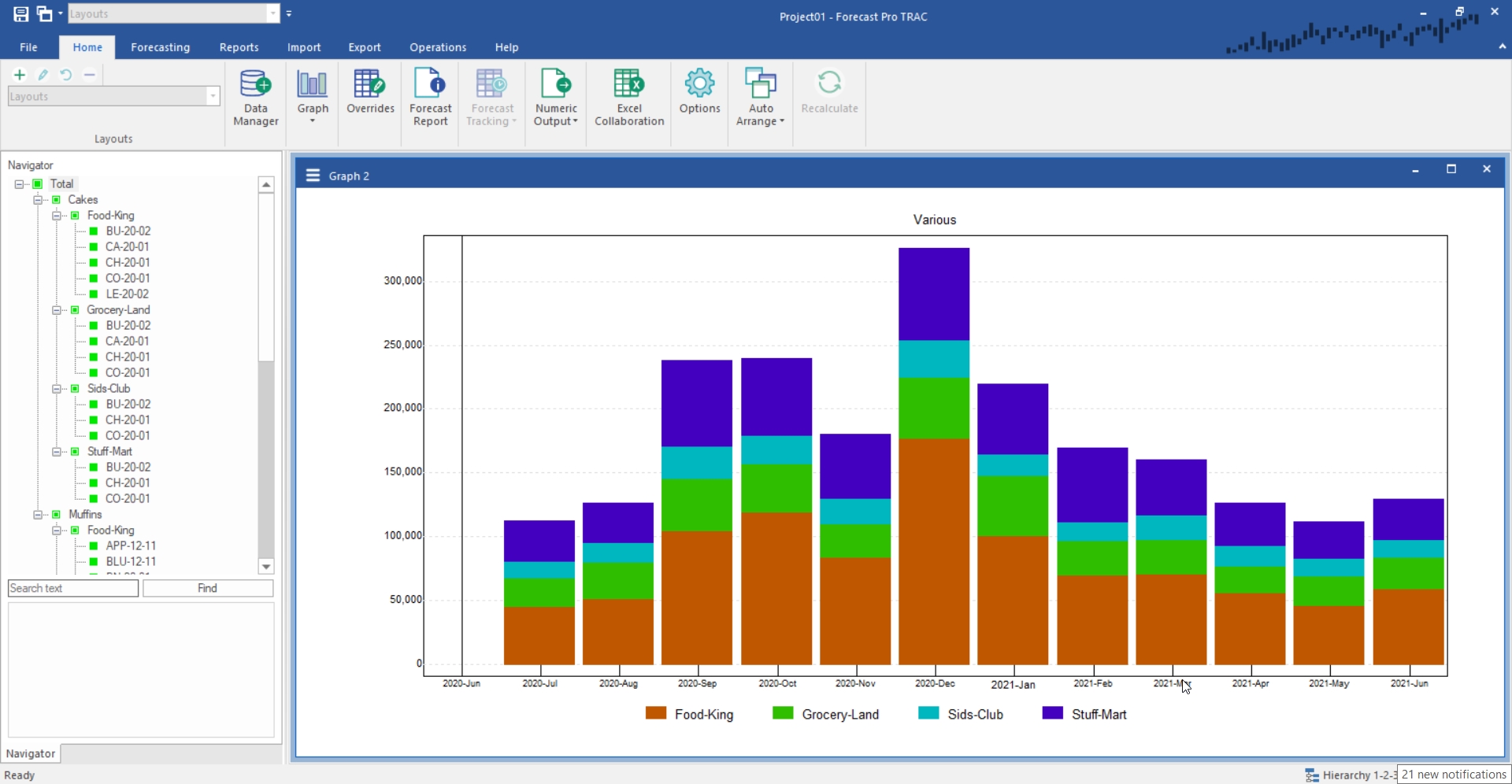Screen dimensions: 1512x784
Task: Switch to the Export tab
Action: (x=365, y=47)
